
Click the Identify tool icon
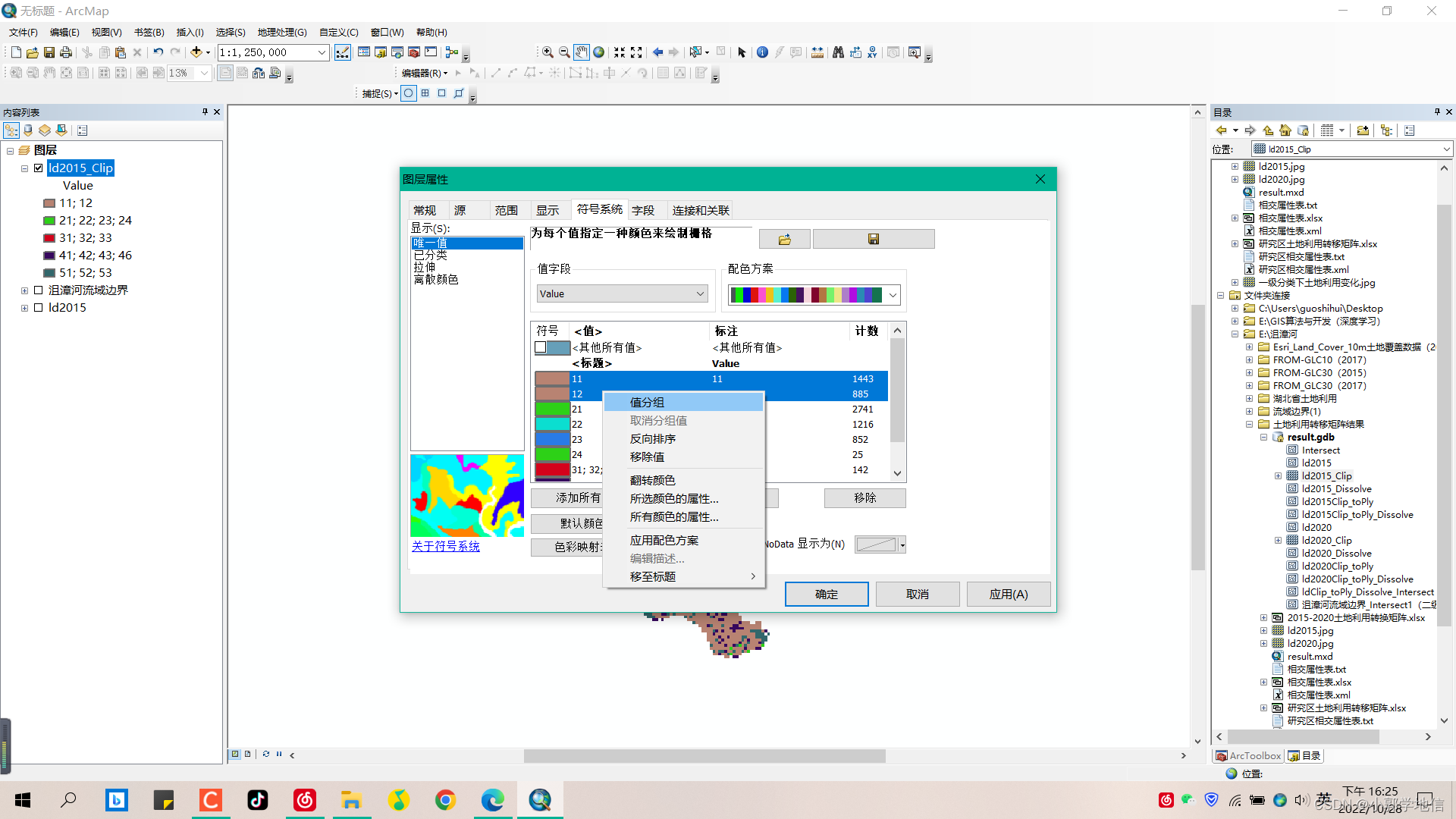[762, 52]
